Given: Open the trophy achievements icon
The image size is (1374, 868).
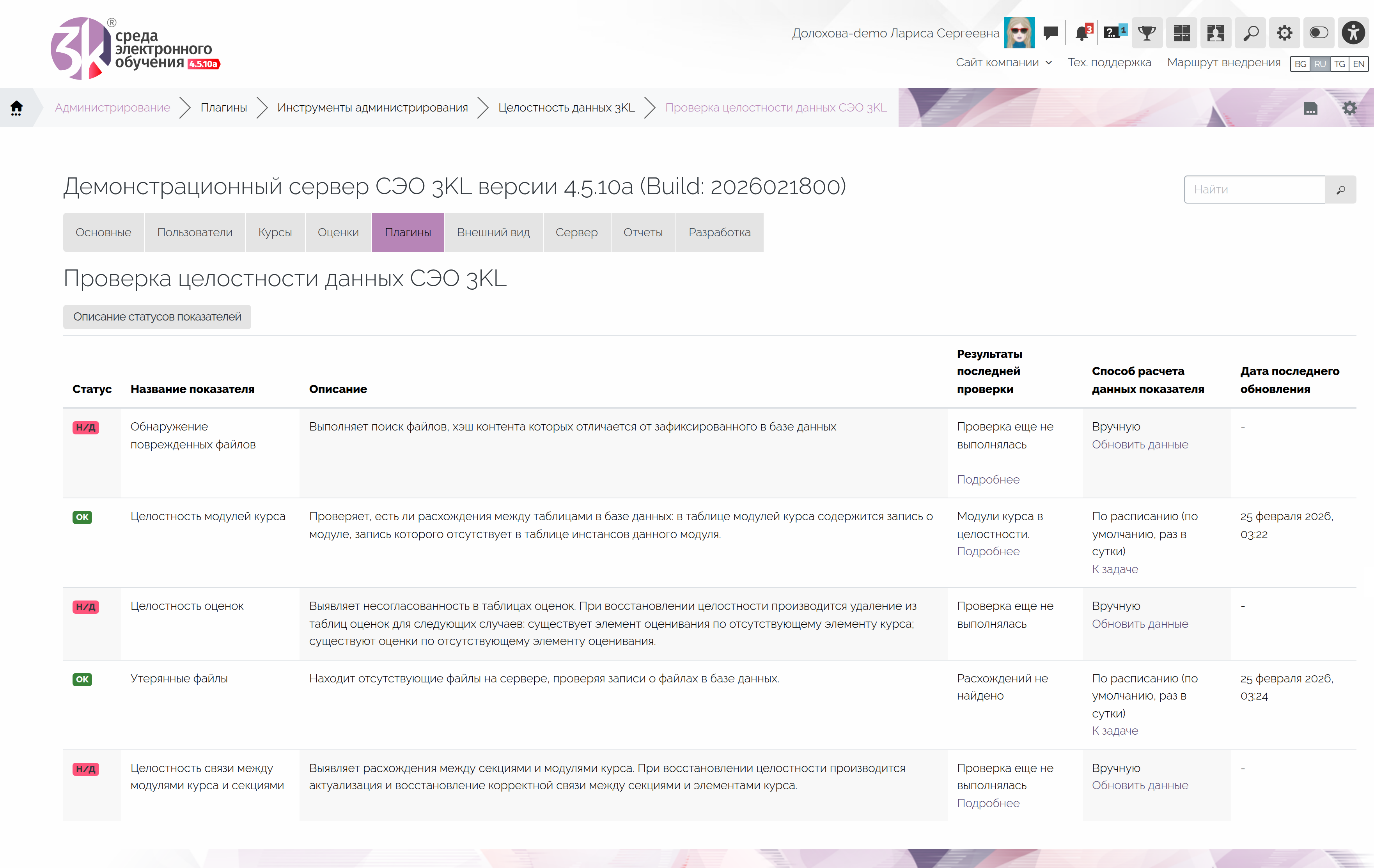Looking at the screenshot, I should [x=1146, y=32].
